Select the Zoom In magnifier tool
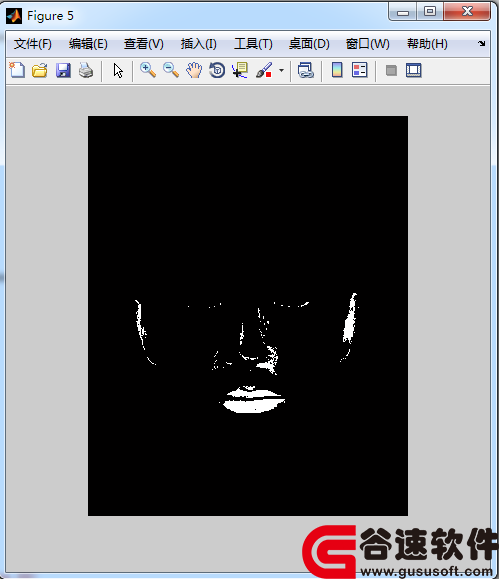499x579 pixels. click(148, 70)
